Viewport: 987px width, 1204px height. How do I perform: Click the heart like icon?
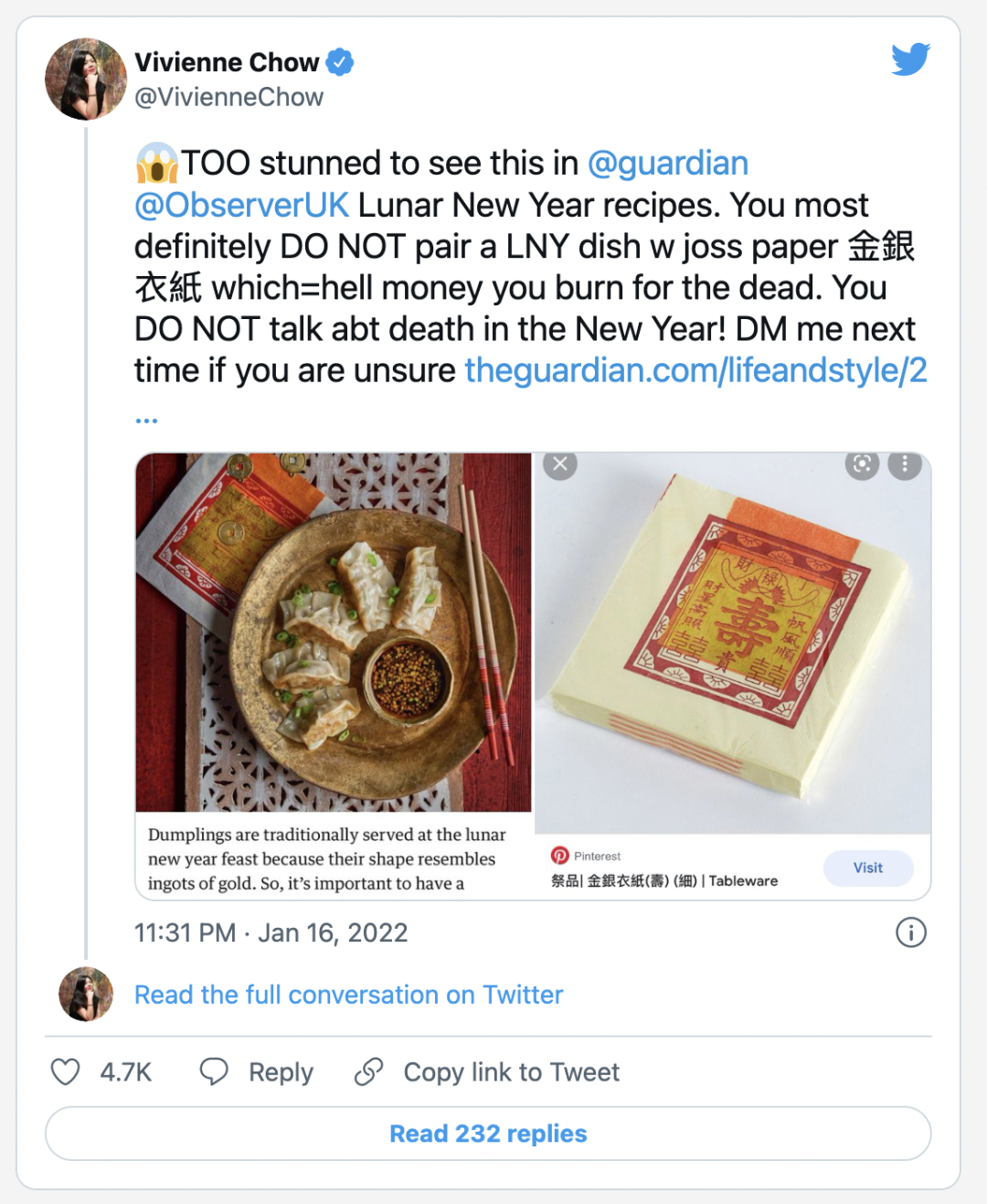click(x=65, y=1071)
